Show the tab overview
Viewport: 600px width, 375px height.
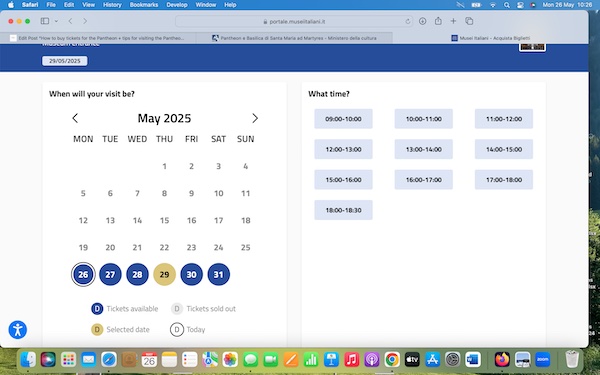tap(469, 21)
